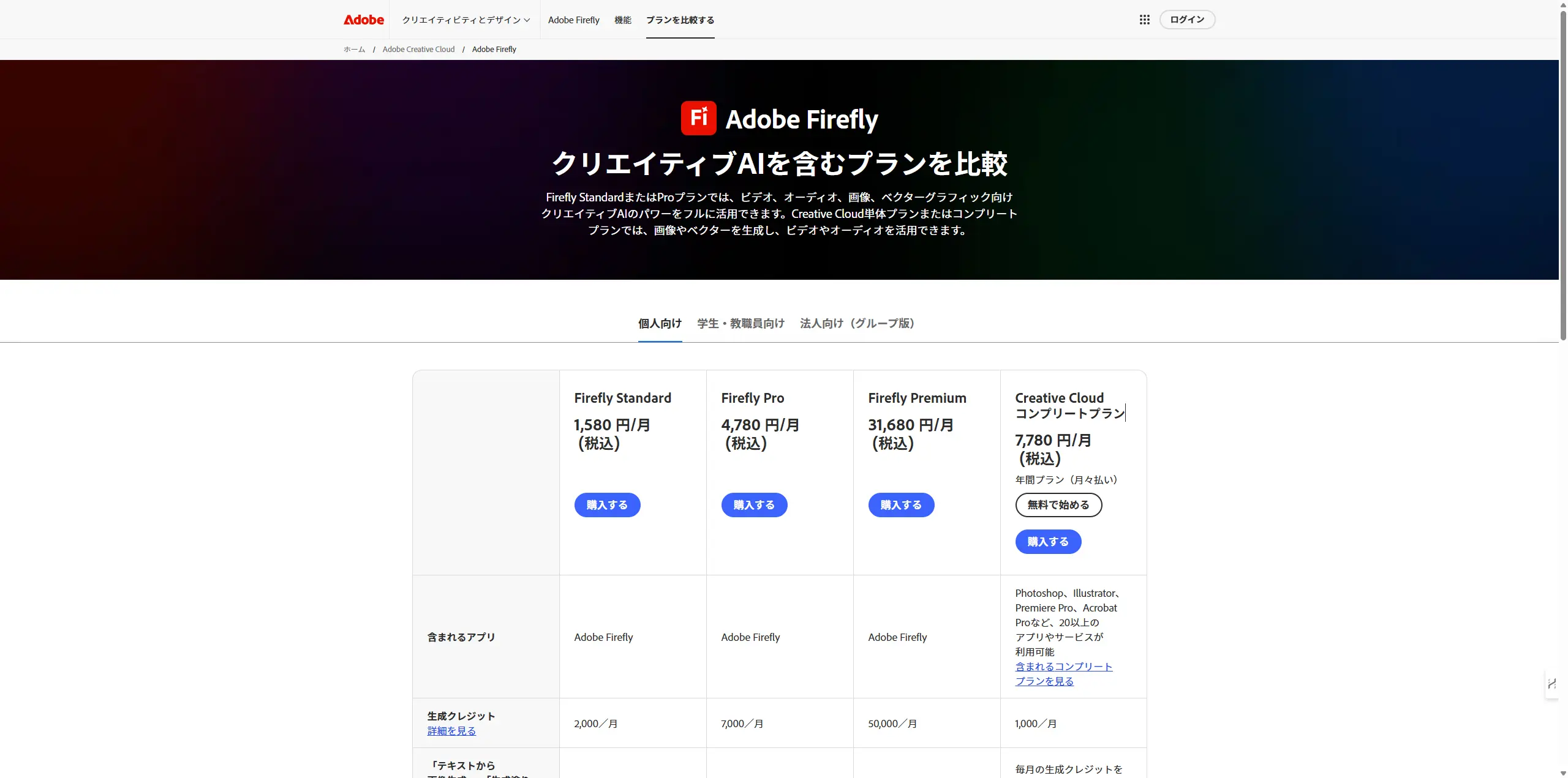Viewport: 1568px width, 778px height.
Task: Click the Firefly Pro plan heading
Action: (x=752, y=398)
